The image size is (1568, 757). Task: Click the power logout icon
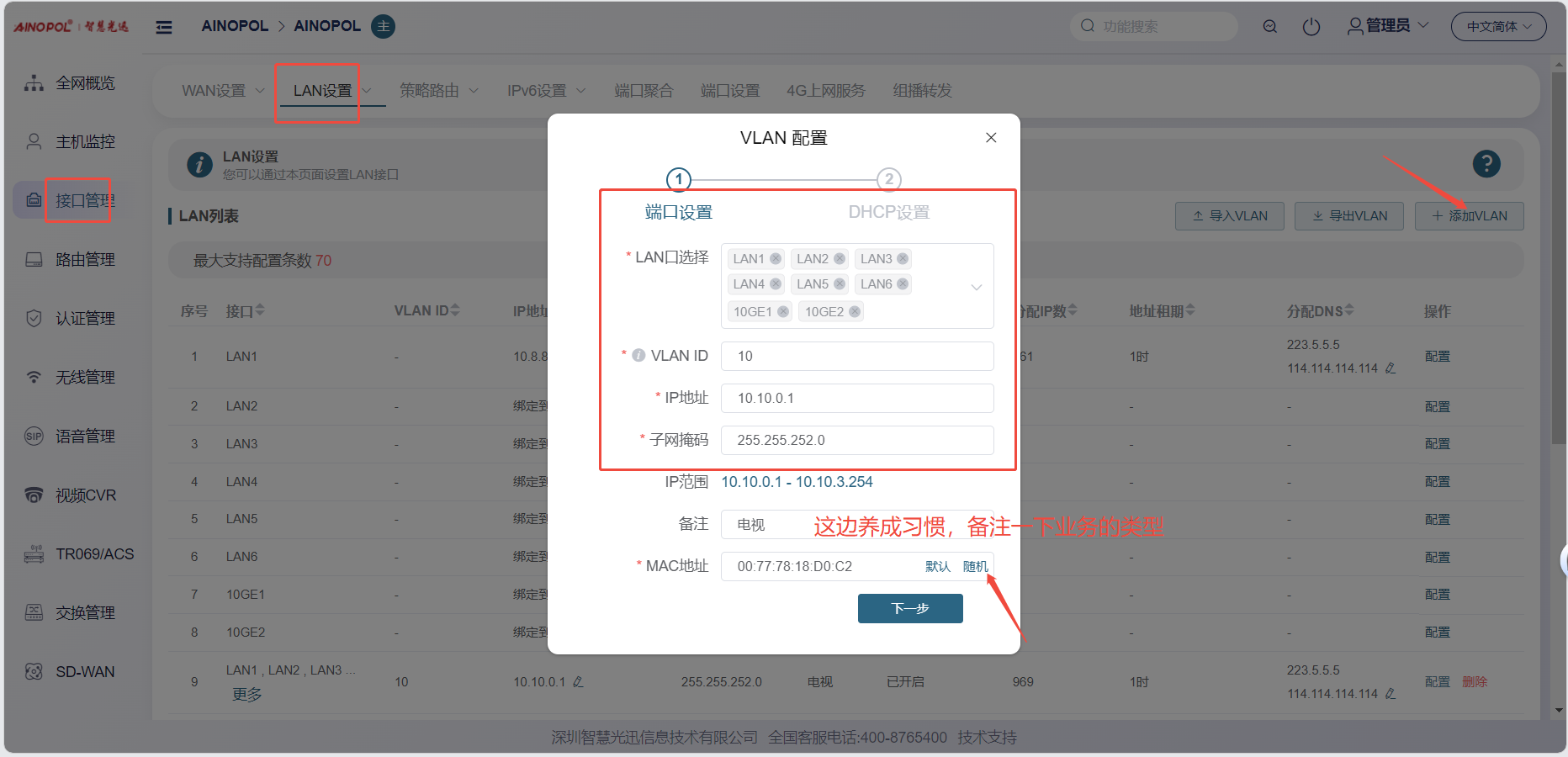1311,27
